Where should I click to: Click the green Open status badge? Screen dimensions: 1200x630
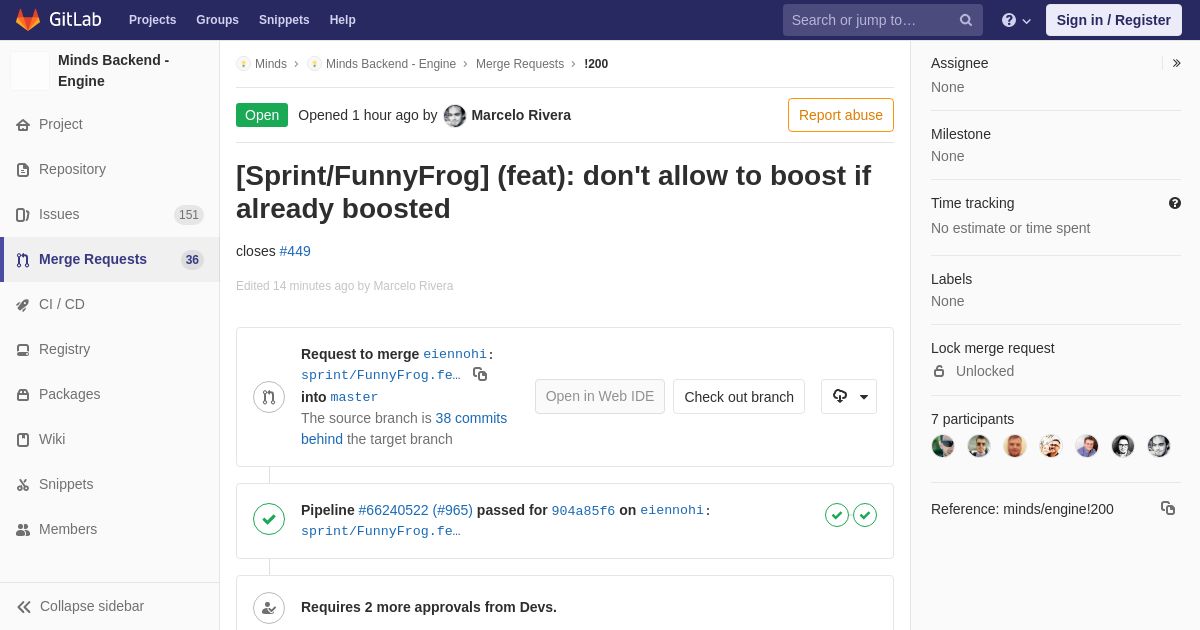[x=262, y=115]
